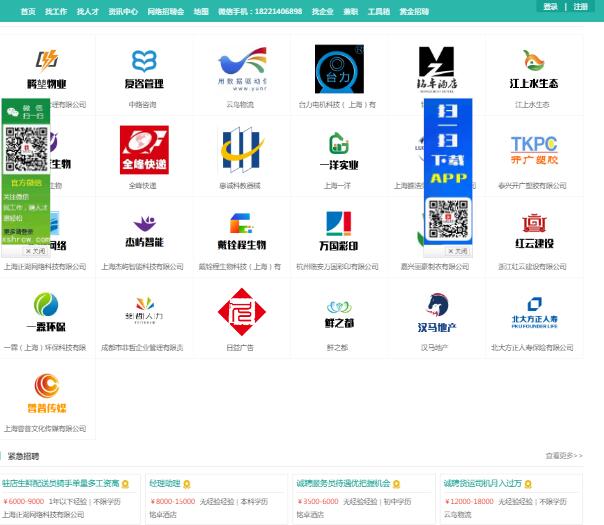Open 兼职 in the navigation bar
This screenshot has height=525, width=604.
tap(351, 12)
